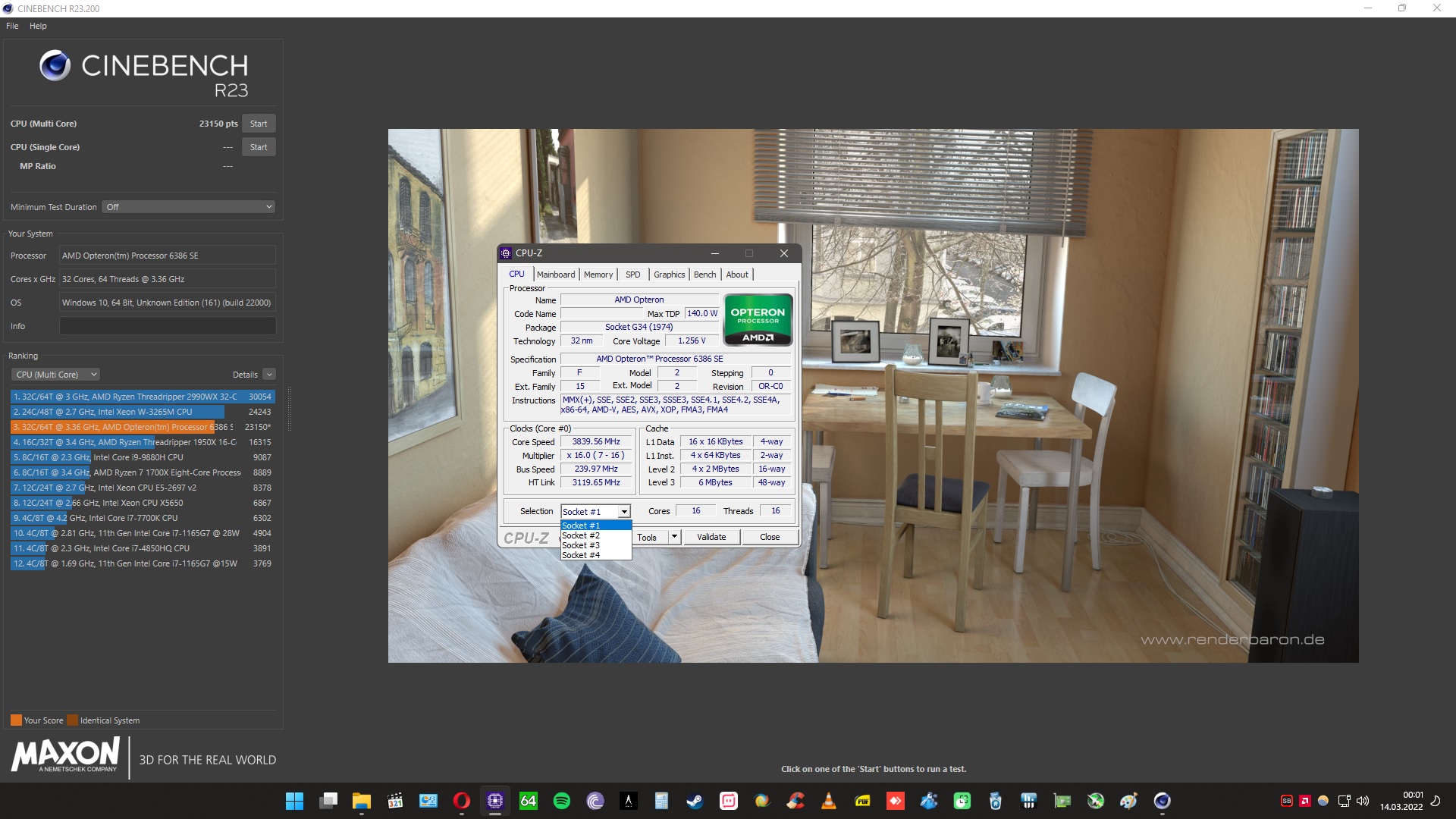The height and width of the screenshot is (819, 1456).
Task: Click the Info input field
Action: [168, 326]
